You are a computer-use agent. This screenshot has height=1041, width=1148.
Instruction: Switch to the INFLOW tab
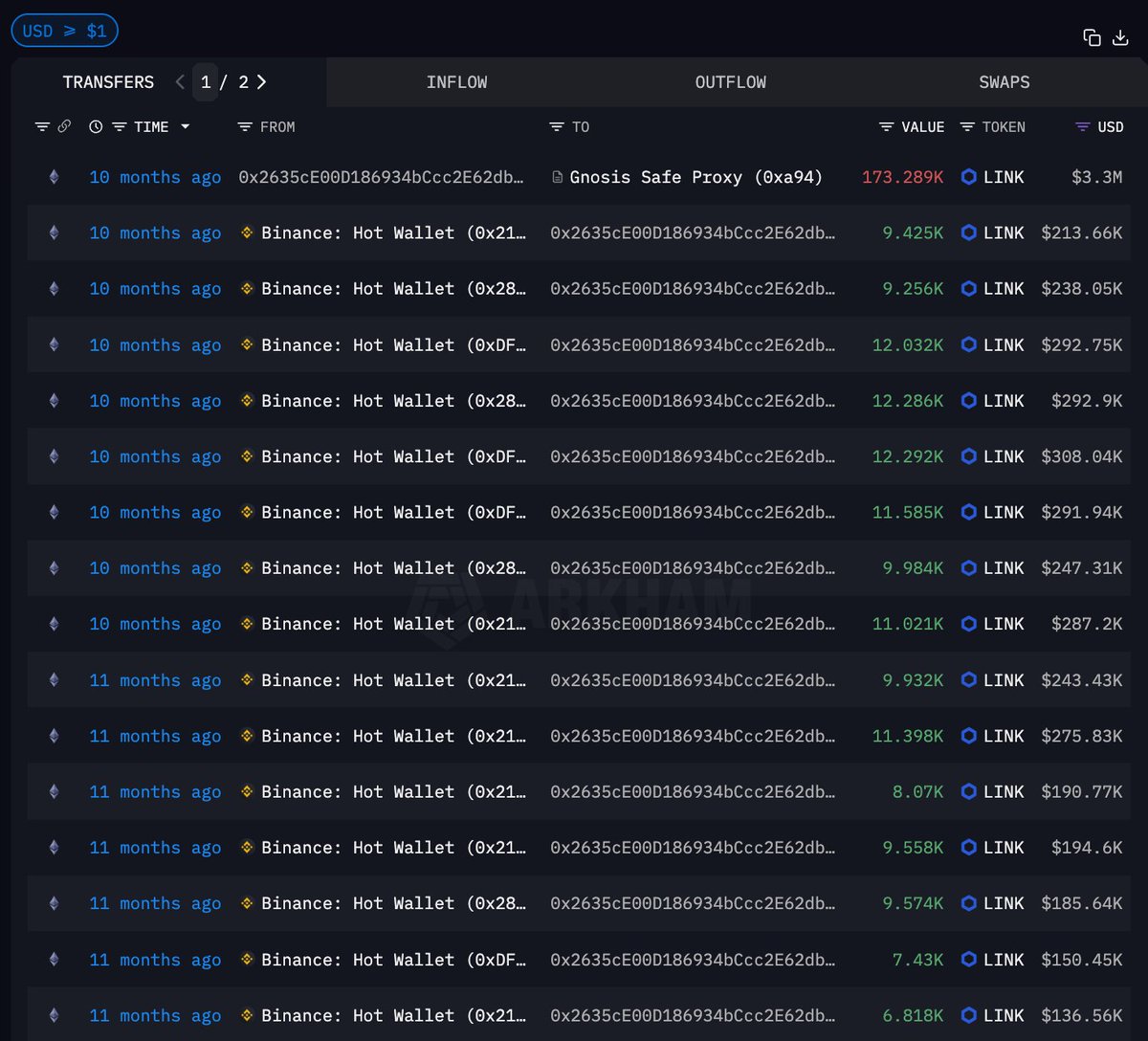(456, 82)
